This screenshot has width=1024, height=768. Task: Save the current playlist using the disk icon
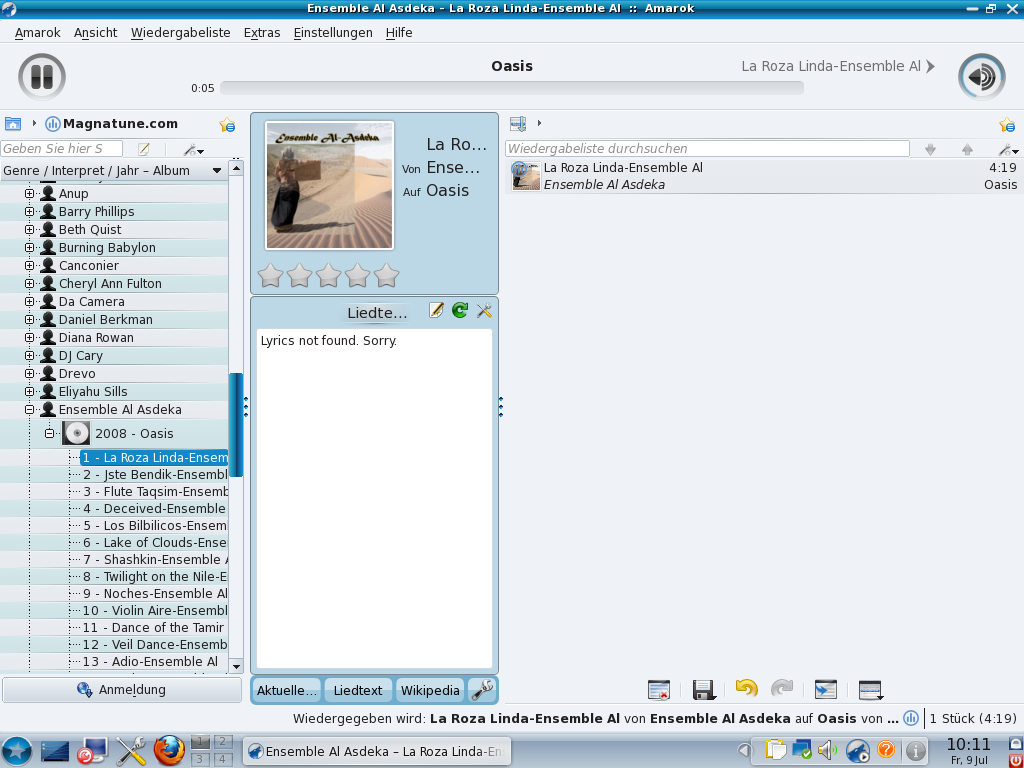click(x=703, y=689)
